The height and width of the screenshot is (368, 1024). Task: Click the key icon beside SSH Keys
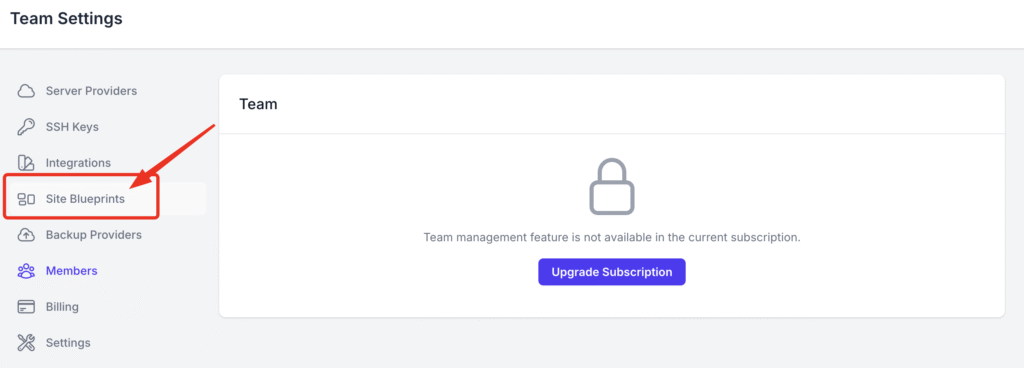pyautogui.click(x=26, y=127)
